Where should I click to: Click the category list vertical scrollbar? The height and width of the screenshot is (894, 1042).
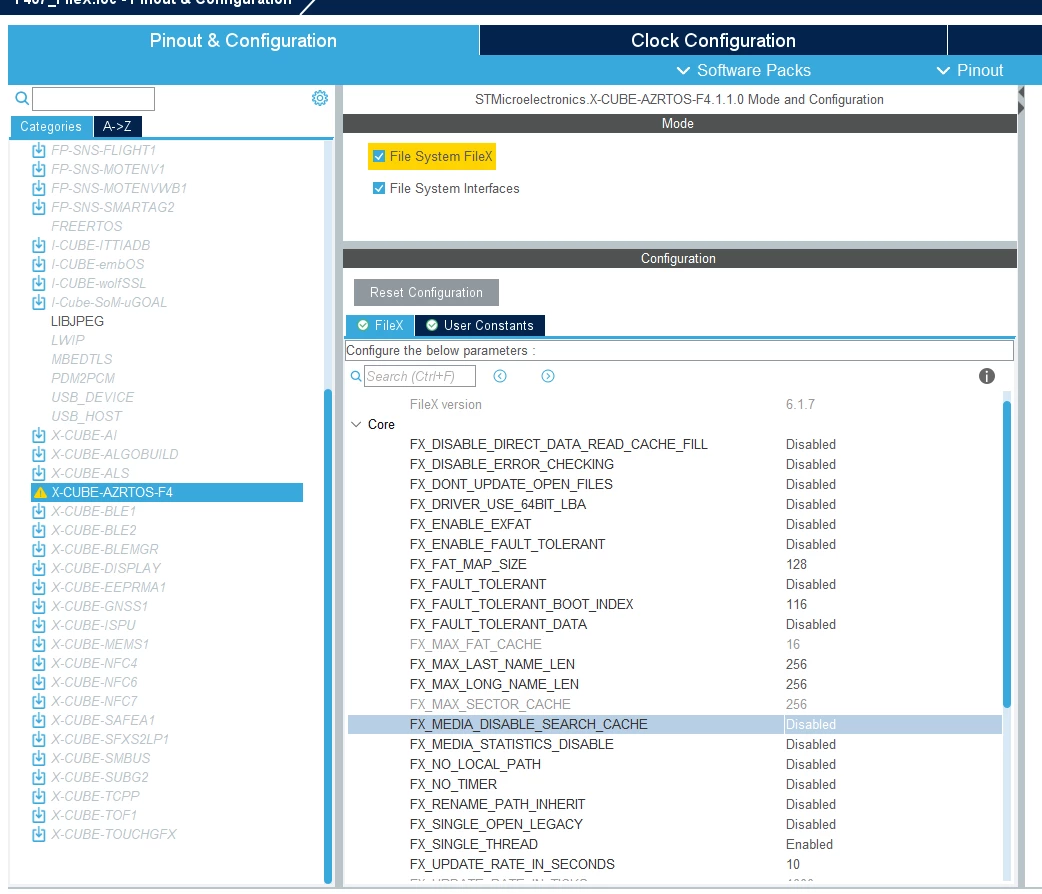point(328,635)
